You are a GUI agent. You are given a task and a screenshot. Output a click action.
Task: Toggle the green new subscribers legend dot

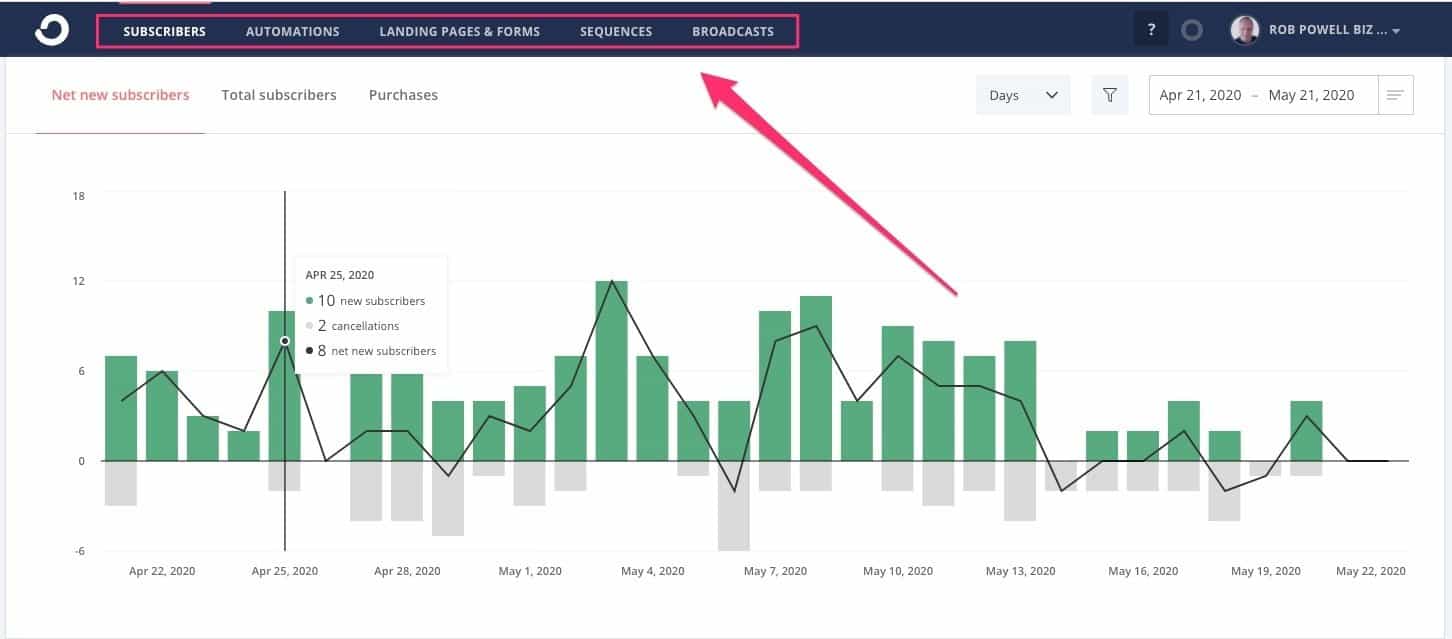pyautogui.click(x=309, y=300)
